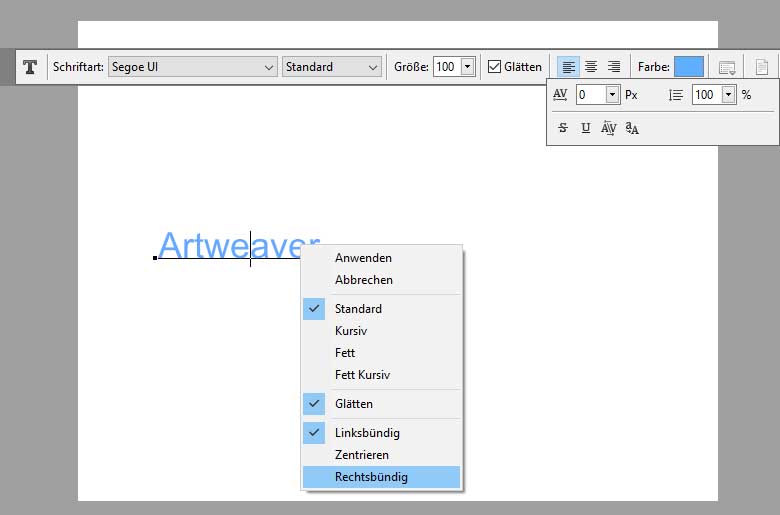
Task: Click the AV character spacing icon
Action: pyautogui.click(x=560, y=95)
